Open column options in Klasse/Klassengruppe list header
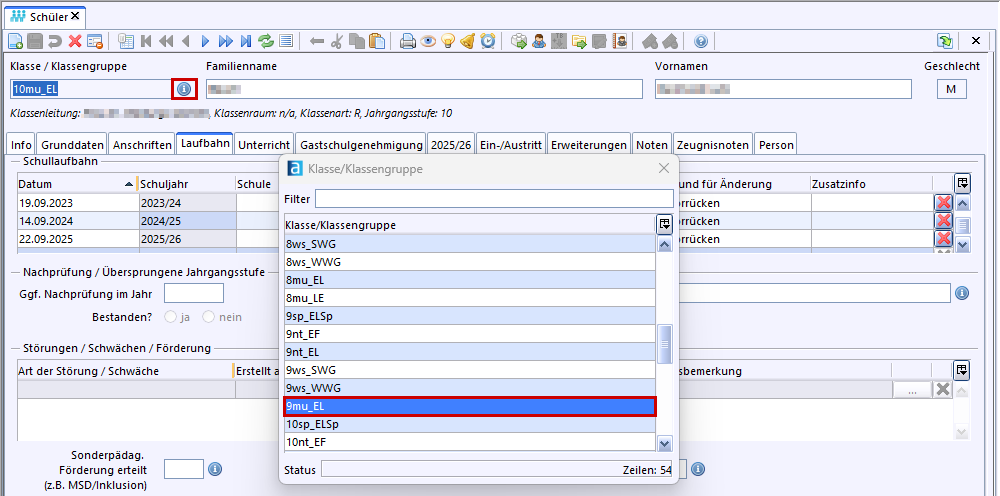This screenshot has height=496, width=1000. coord(664,225)
